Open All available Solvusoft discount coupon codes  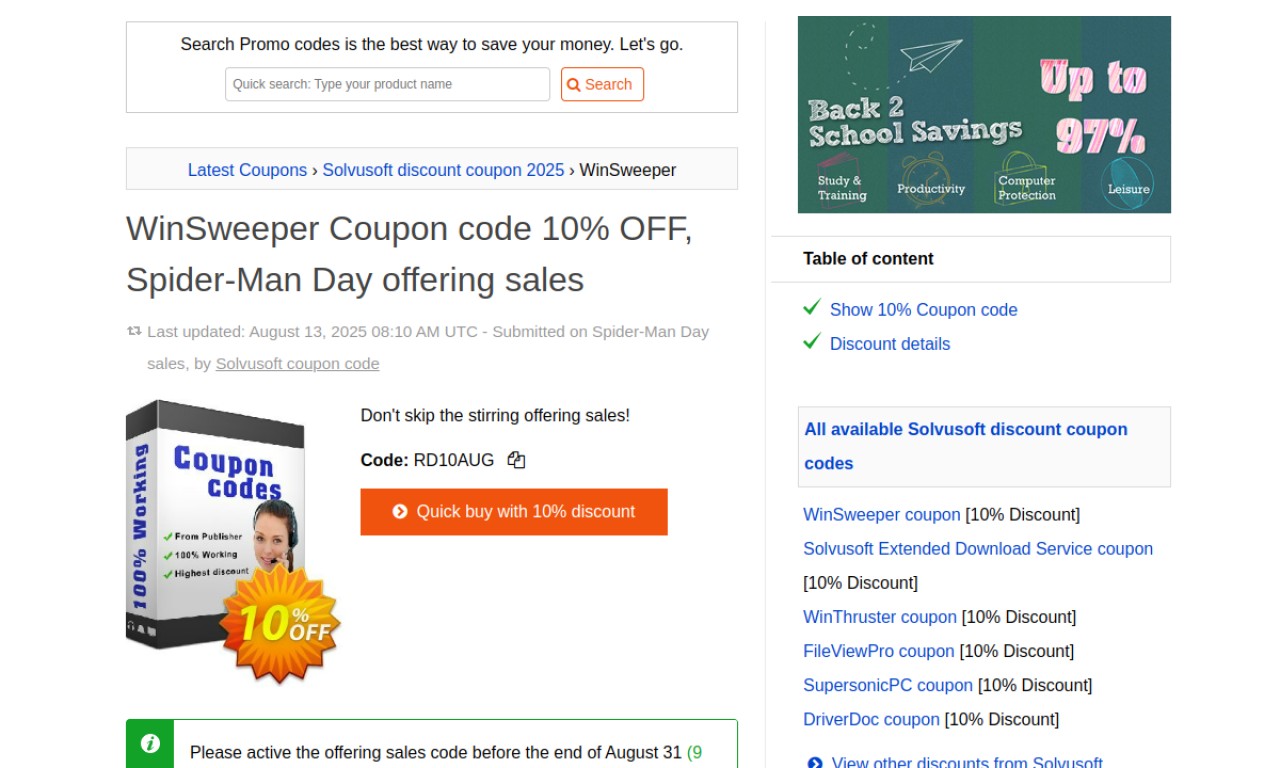point(966,446)
